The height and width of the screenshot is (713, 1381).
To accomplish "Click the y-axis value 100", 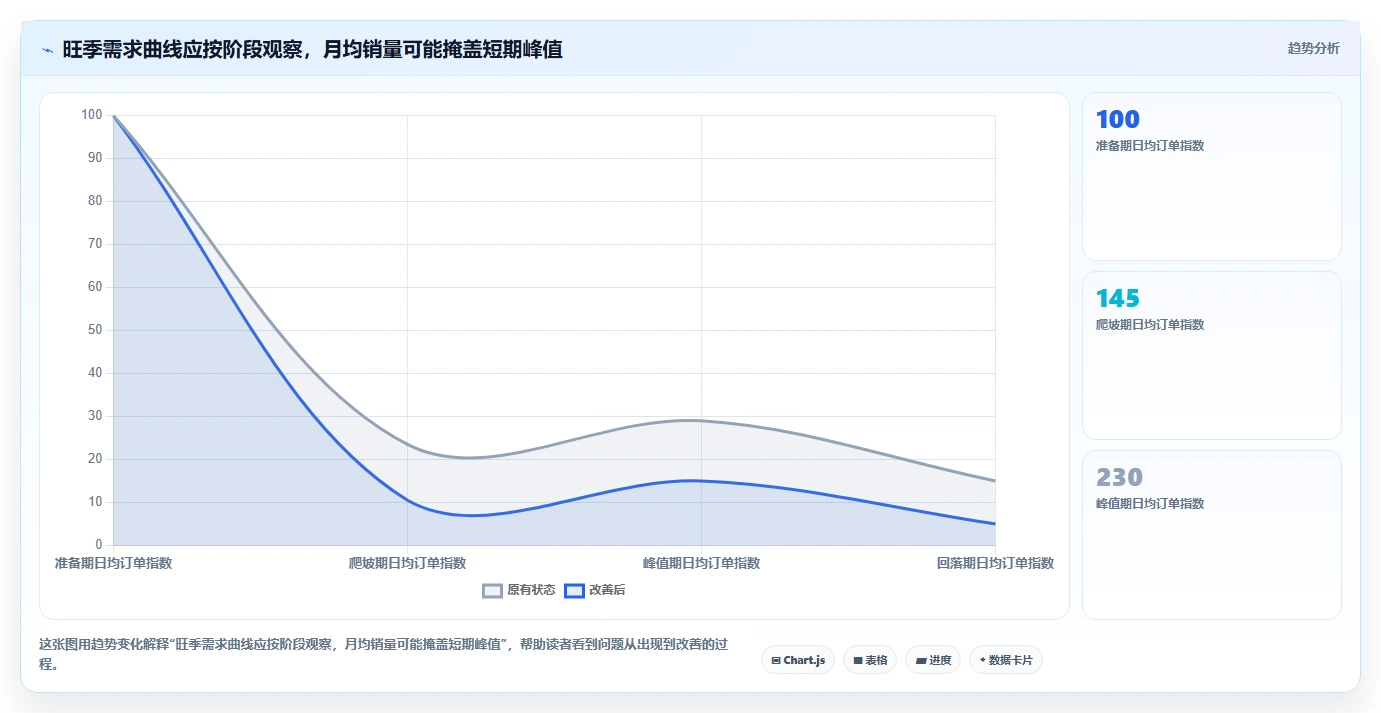I will point(92,115).
